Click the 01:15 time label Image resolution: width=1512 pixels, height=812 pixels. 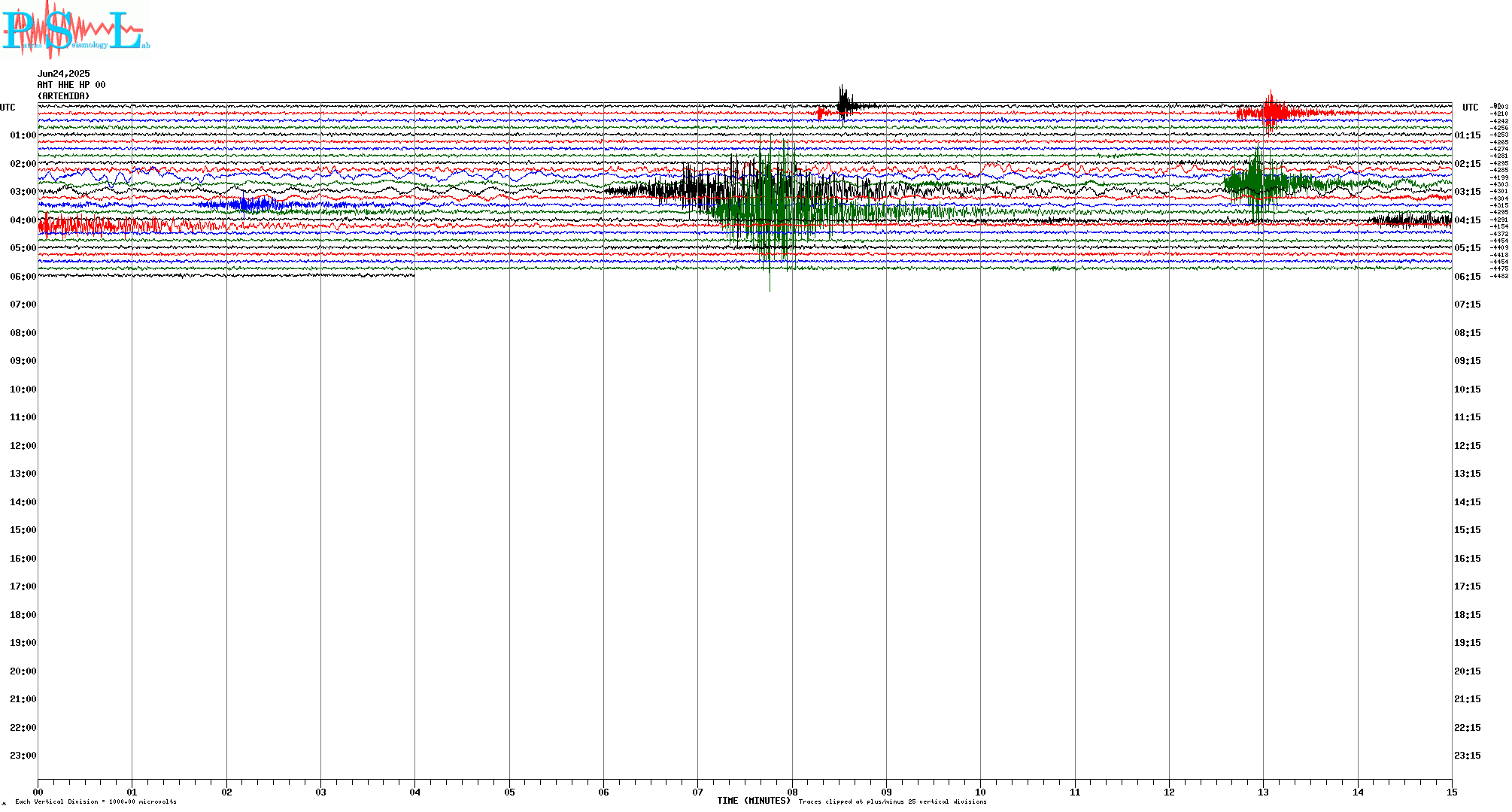click(1468, 135)
